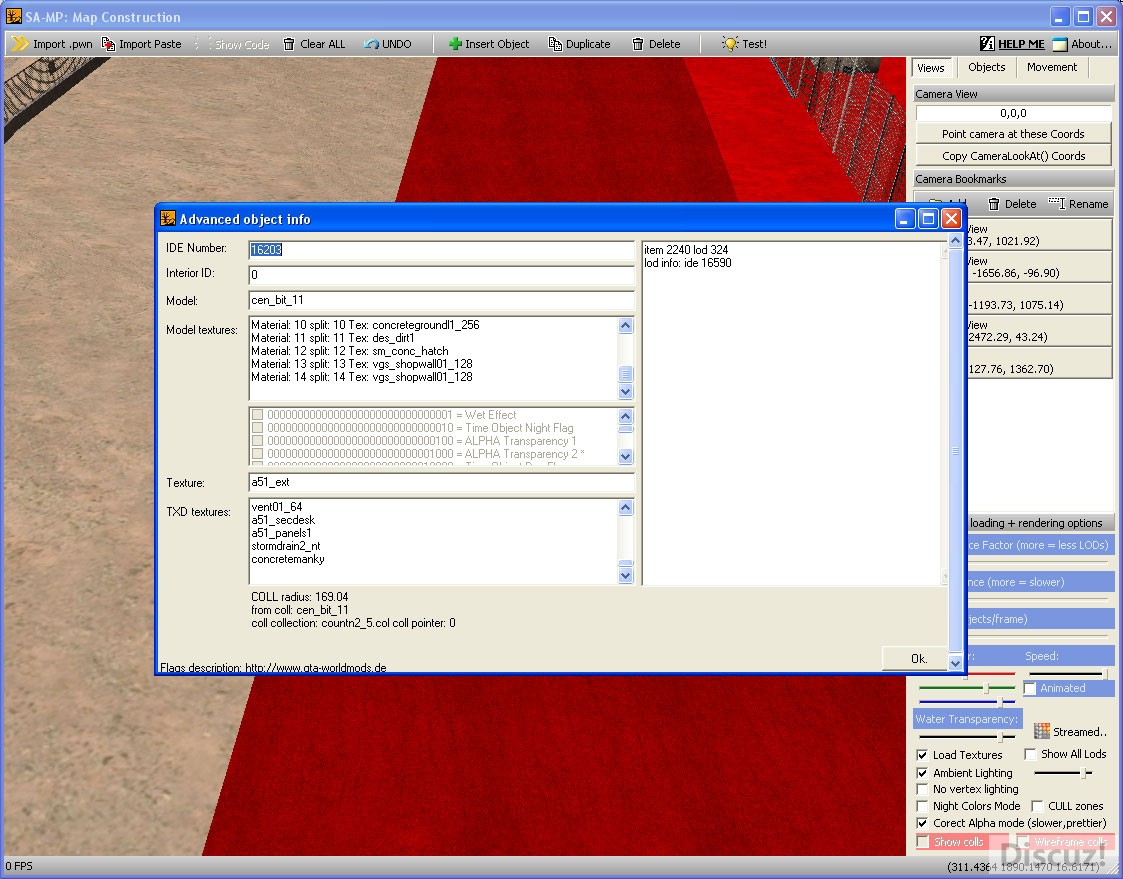Maximize the Advanced object info dialog
This screenshot has height=879, width=1123.
coord(928,218)
